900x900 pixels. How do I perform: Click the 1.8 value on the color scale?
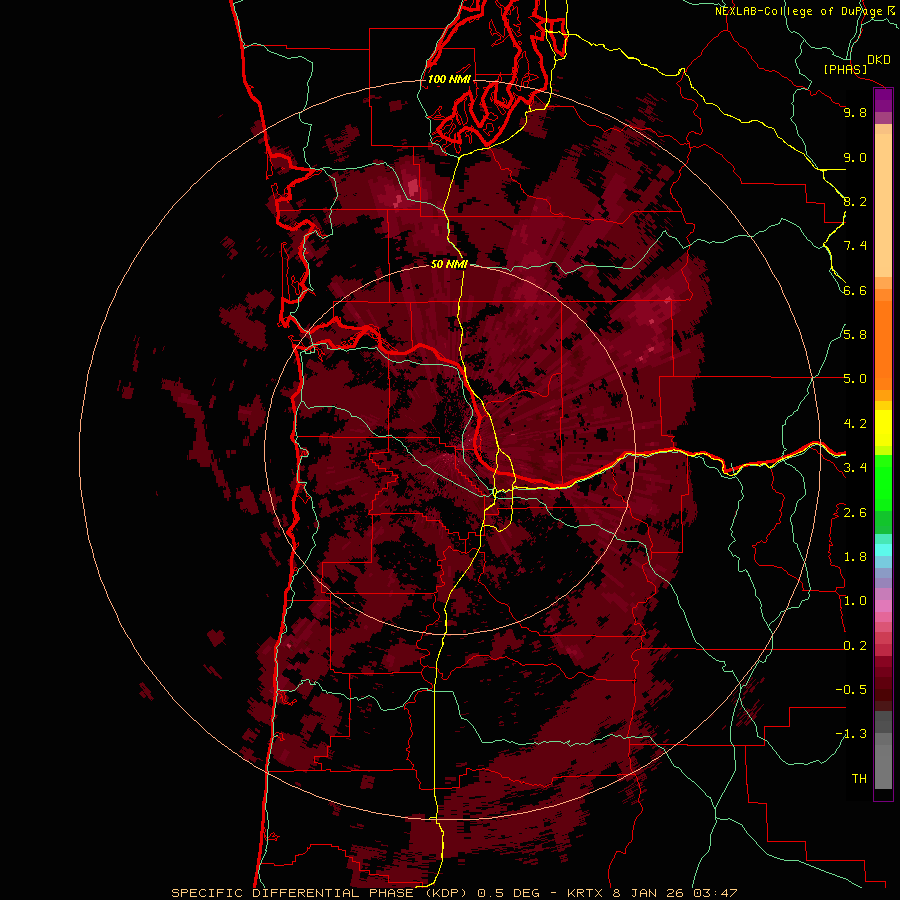coord(855,557)
